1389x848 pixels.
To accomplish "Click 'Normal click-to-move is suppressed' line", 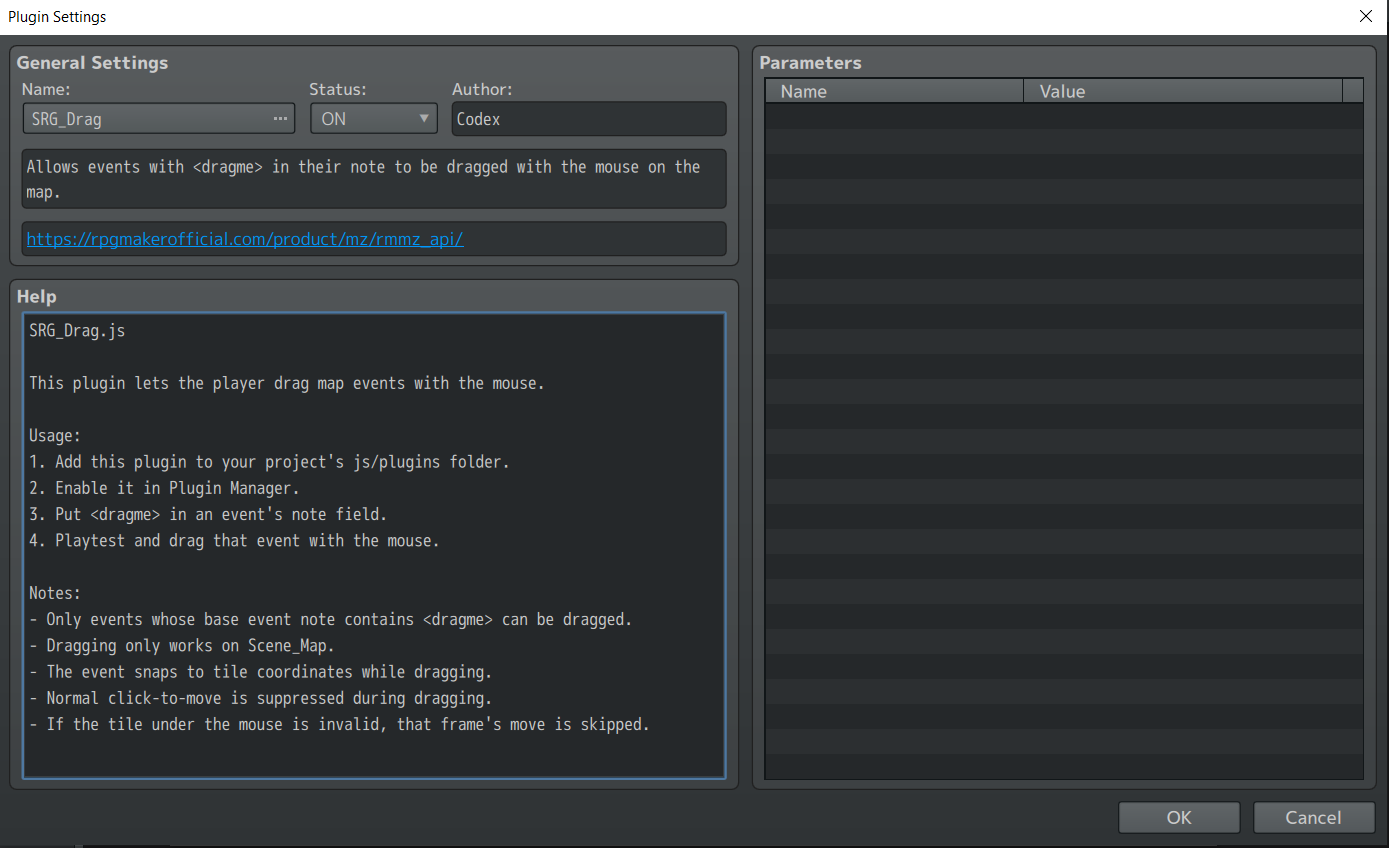I will pos(260,698).
